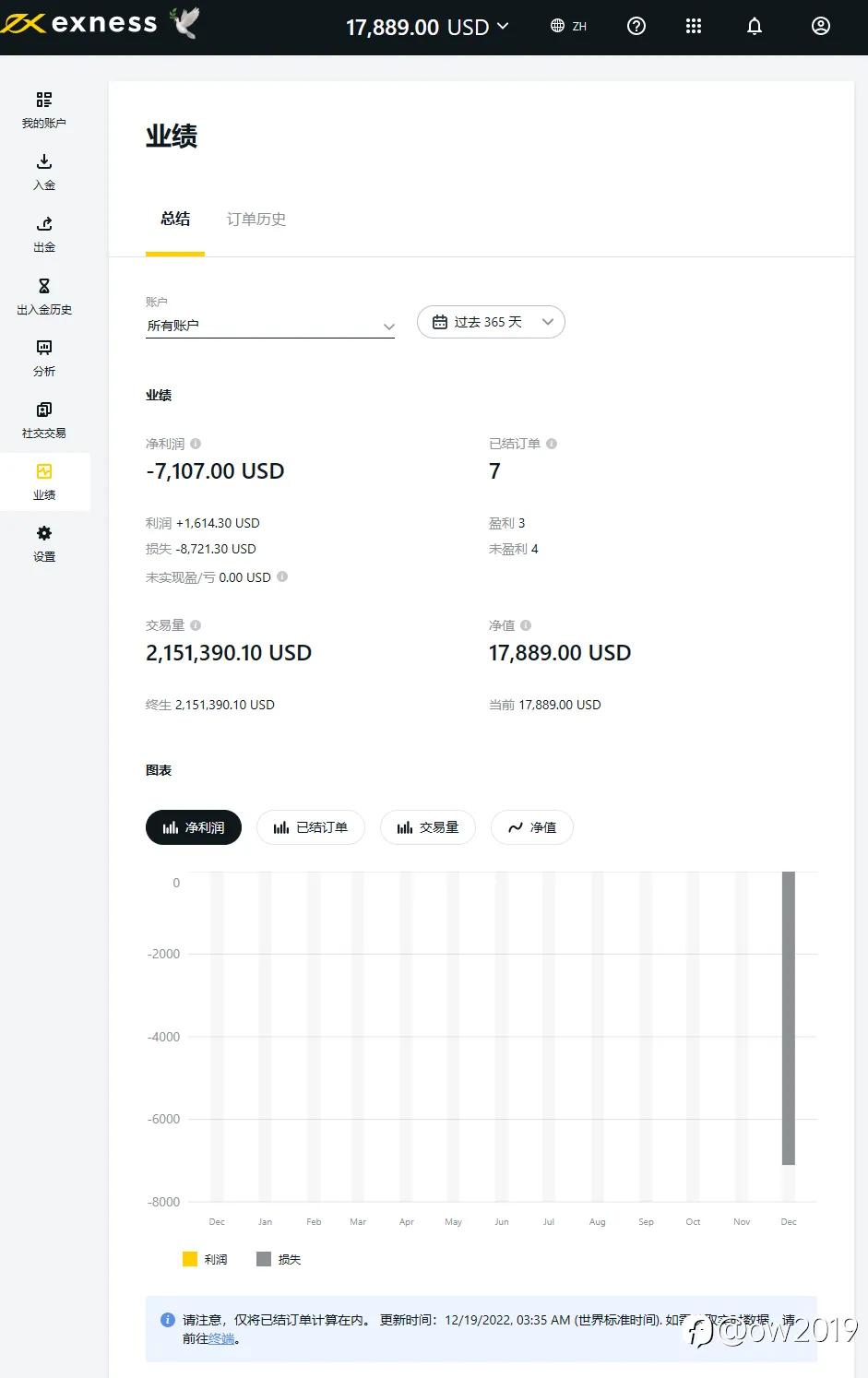Viewport: 868px width, 1378px height.
Task: Select 净值 line chart toggle
Action: point(532,827)
